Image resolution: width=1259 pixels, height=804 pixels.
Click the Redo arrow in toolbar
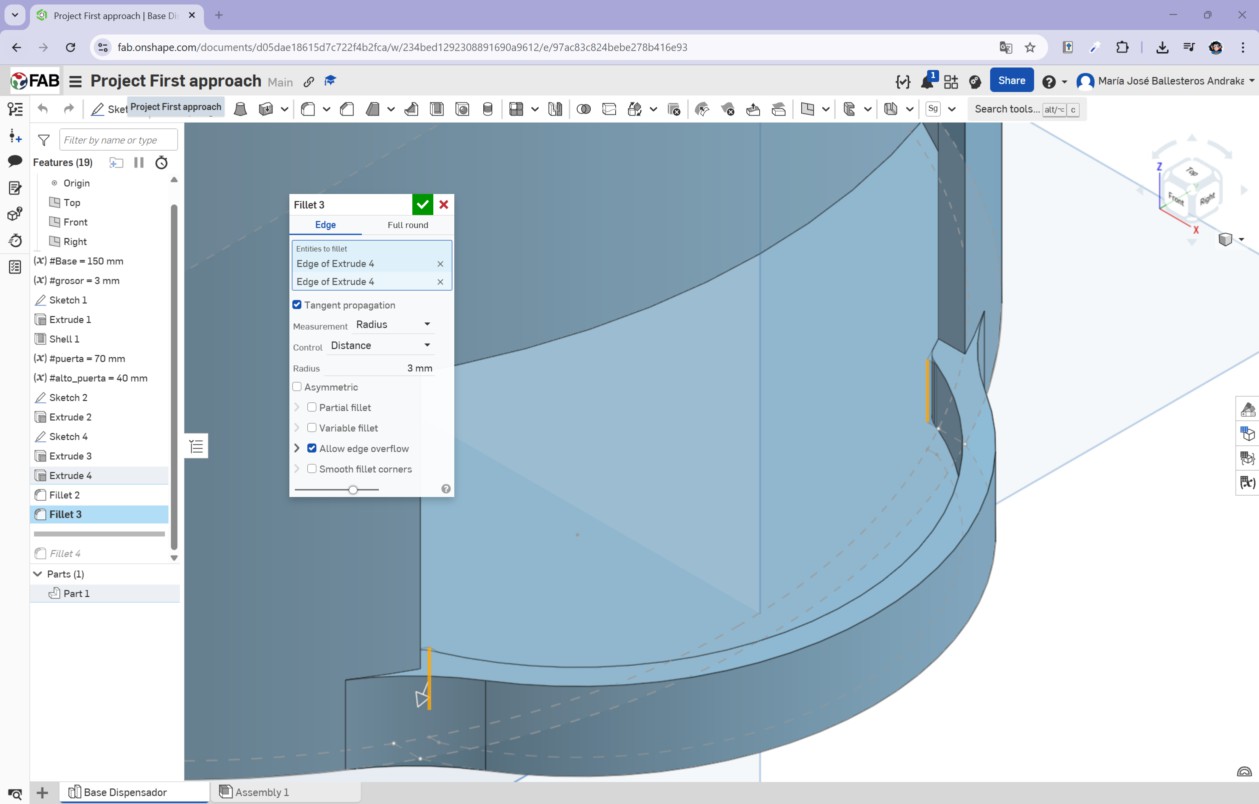coord(69,109)
